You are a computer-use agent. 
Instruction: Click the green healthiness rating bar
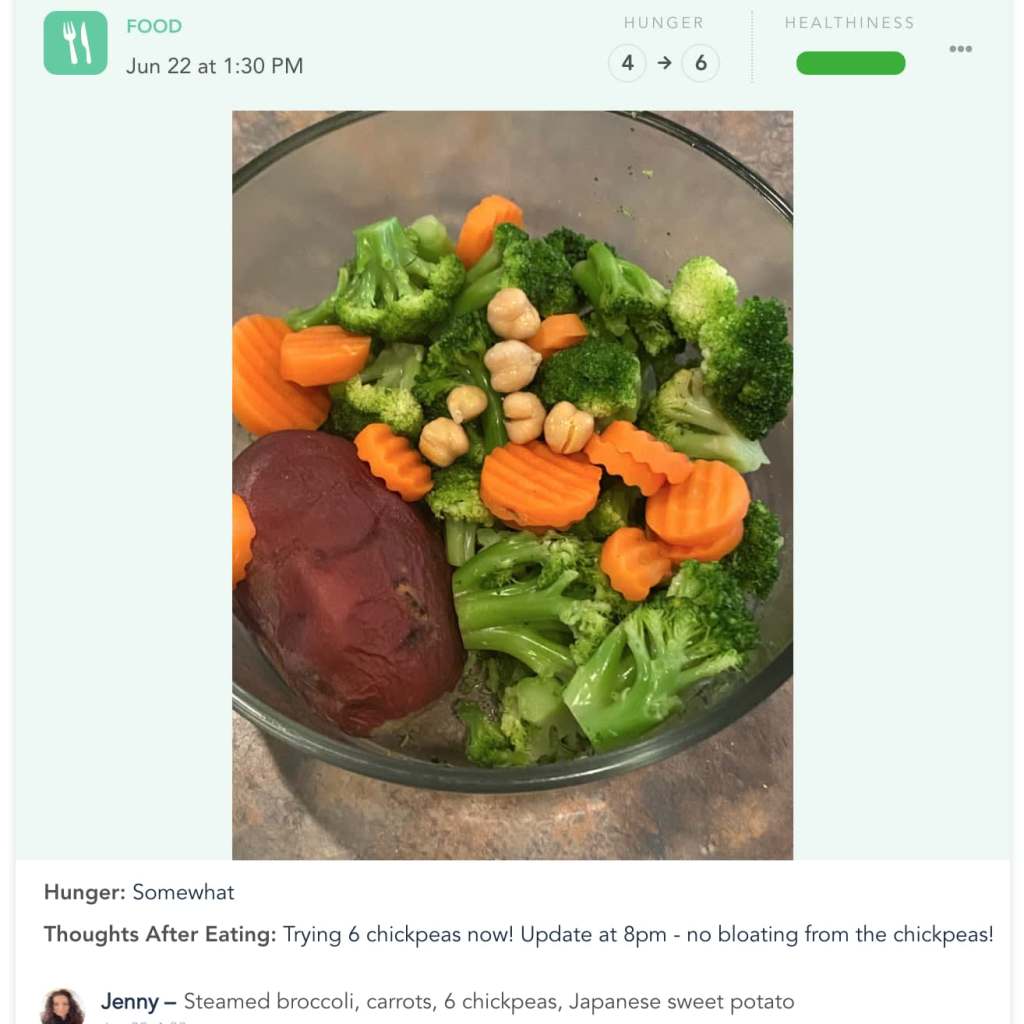850,63
